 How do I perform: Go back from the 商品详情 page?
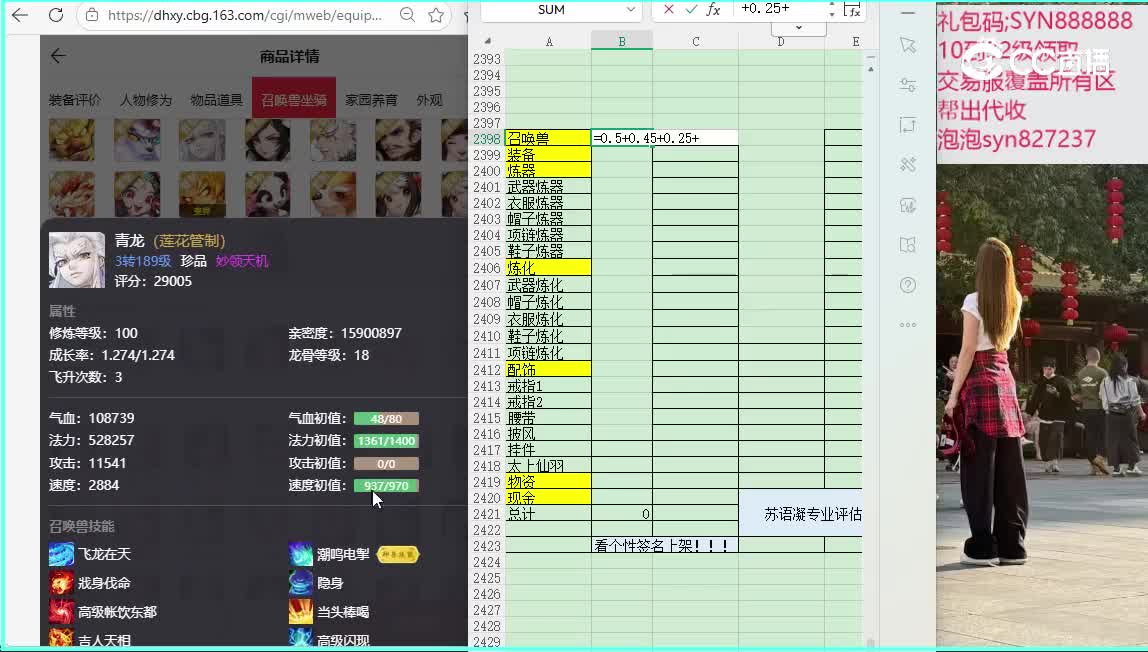coord(58,56)
